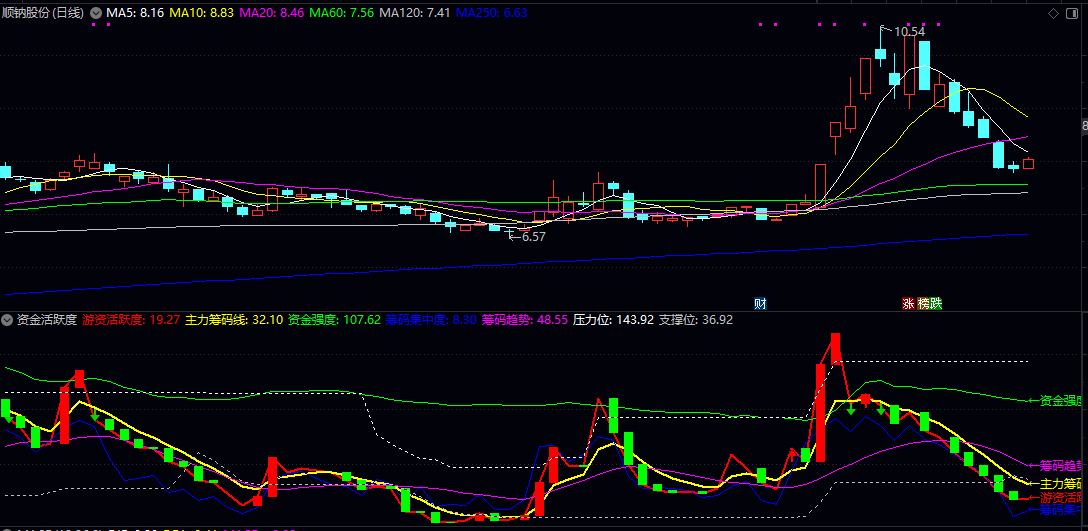Click the latest red candlestick at far right
The image size is (1088, 531).
click(1028, 164)
